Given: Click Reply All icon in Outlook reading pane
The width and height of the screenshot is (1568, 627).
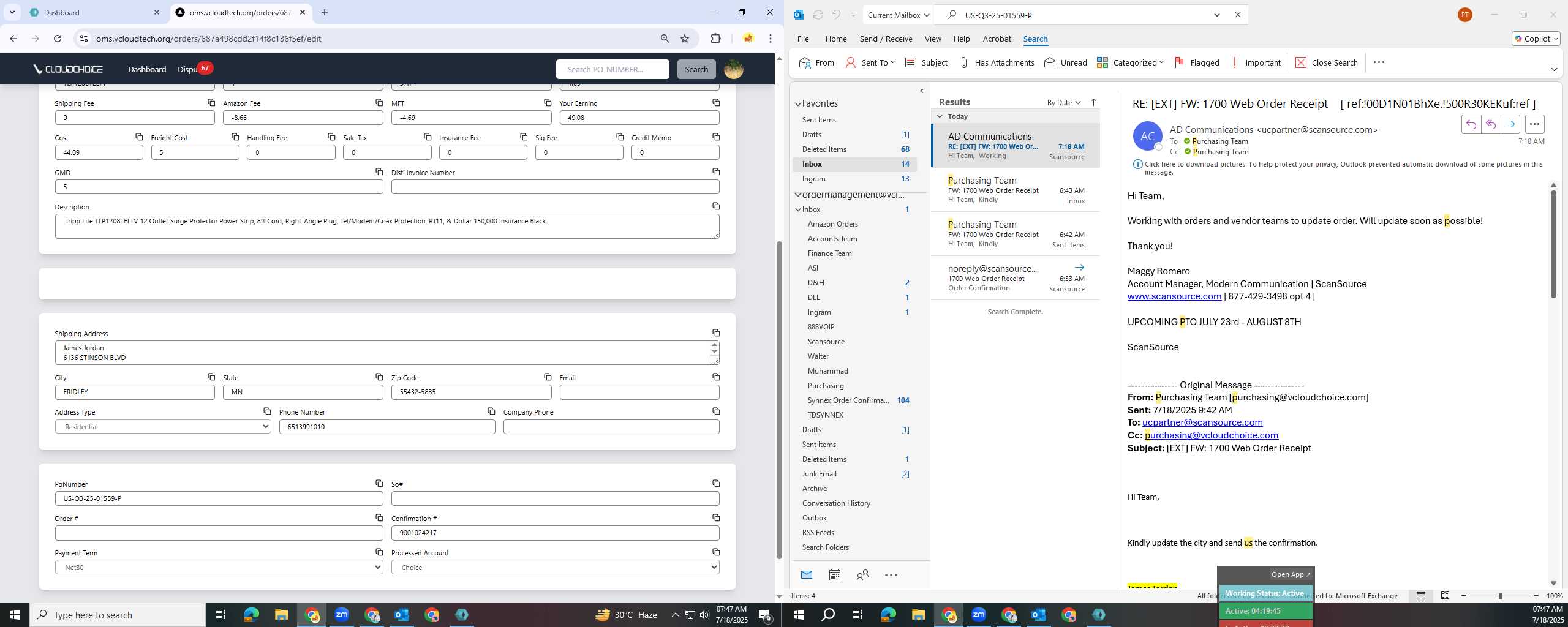Looking at the screenshot, I should pos(1491,124).
